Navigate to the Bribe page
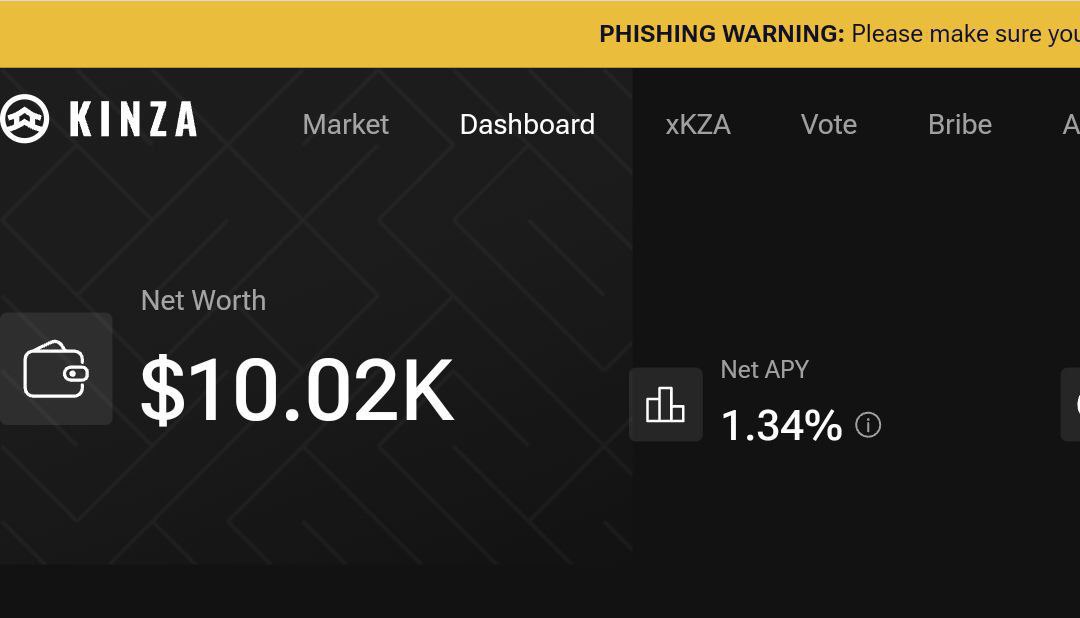Image resolution: width=1080 pixels, height=618 pixels. point(960,125)
